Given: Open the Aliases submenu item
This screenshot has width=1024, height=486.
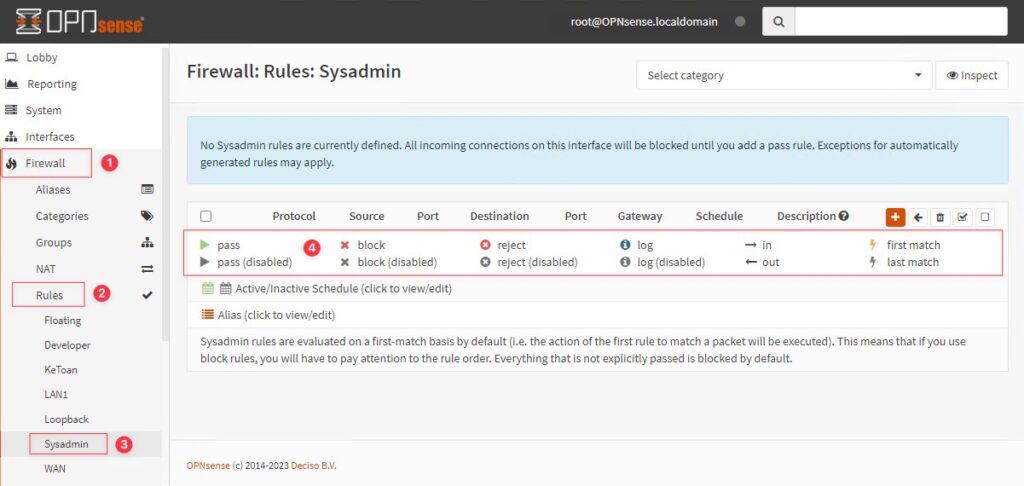Looking at the screenshot, I should tap(53, 189).
